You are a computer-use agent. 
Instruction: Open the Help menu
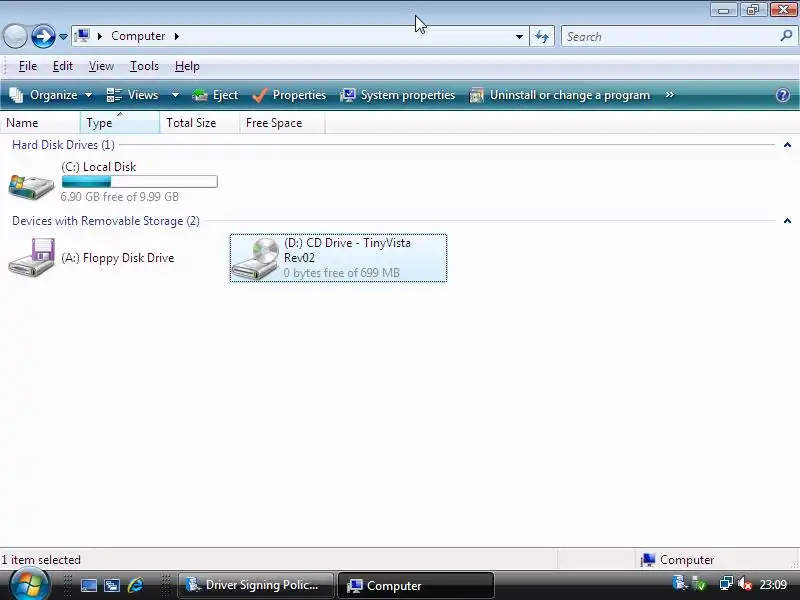187,66
